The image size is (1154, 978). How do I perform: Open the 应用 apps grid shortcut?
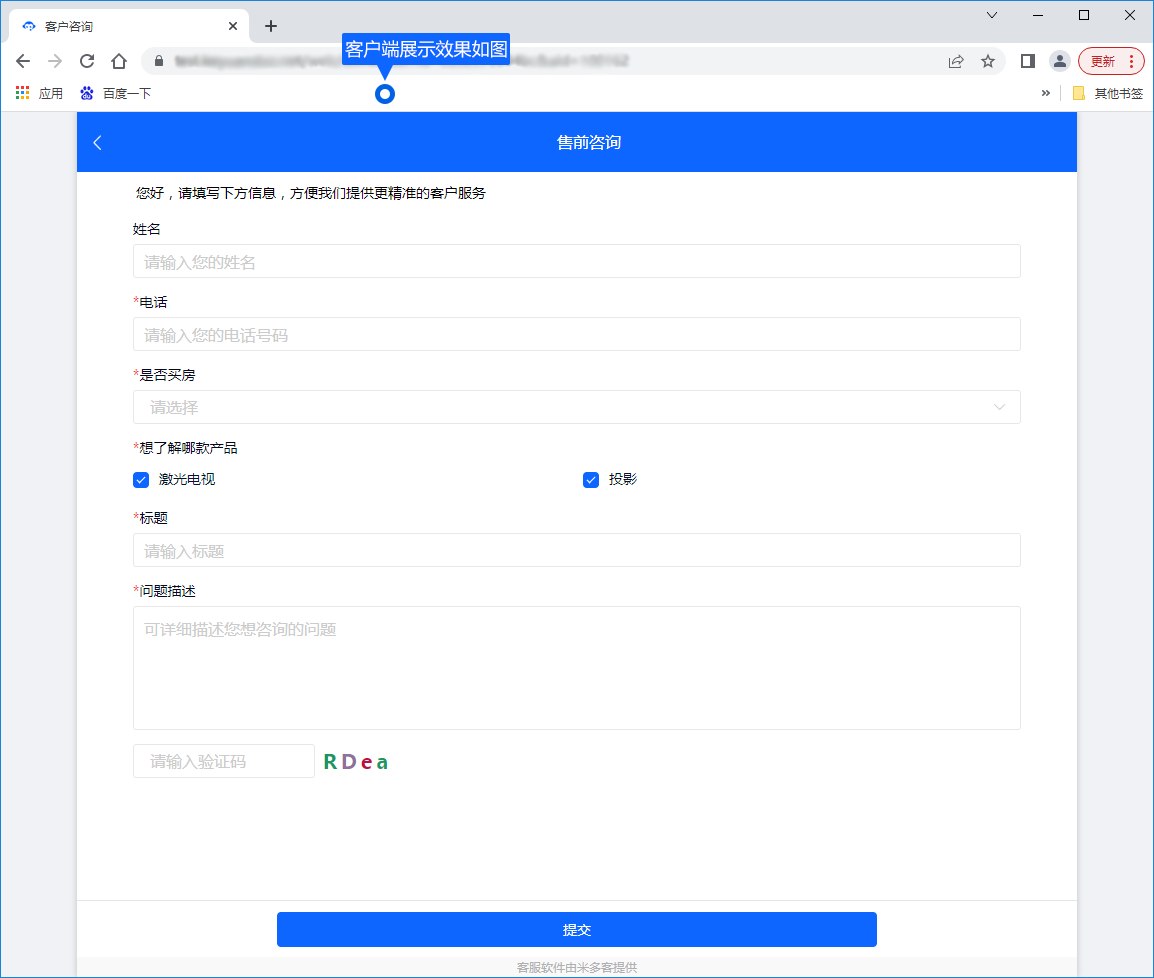(39, 93)
